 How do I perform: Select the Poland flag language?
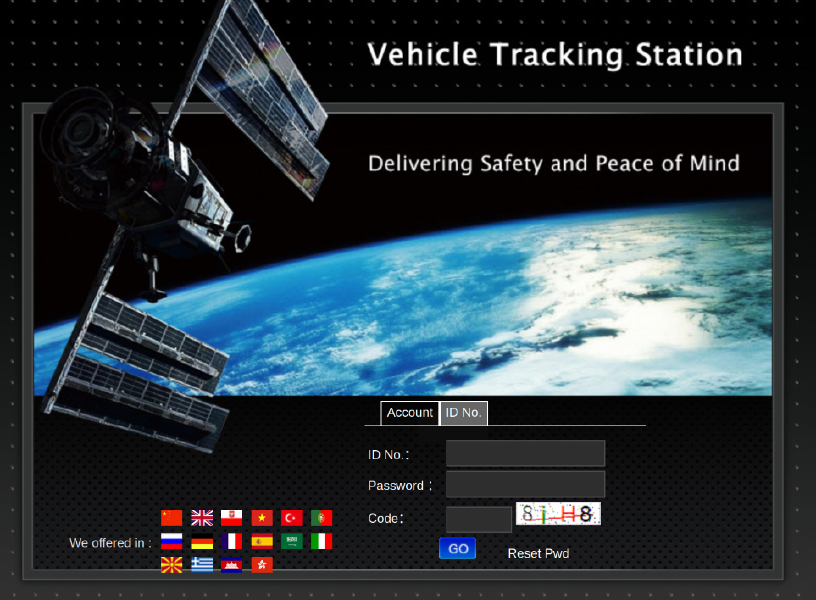[231, 518]
